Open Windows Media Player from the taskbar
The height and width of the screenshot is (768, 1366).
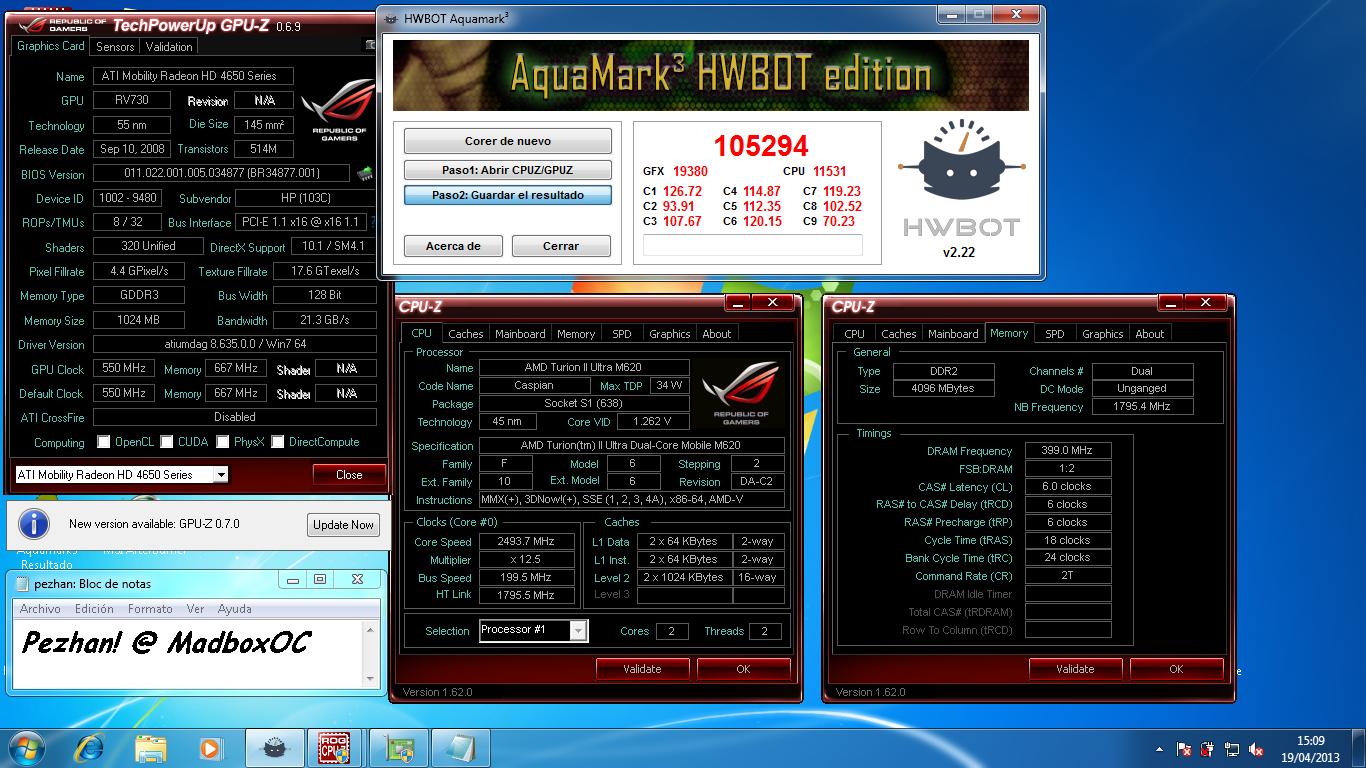(x=211, y=747)
